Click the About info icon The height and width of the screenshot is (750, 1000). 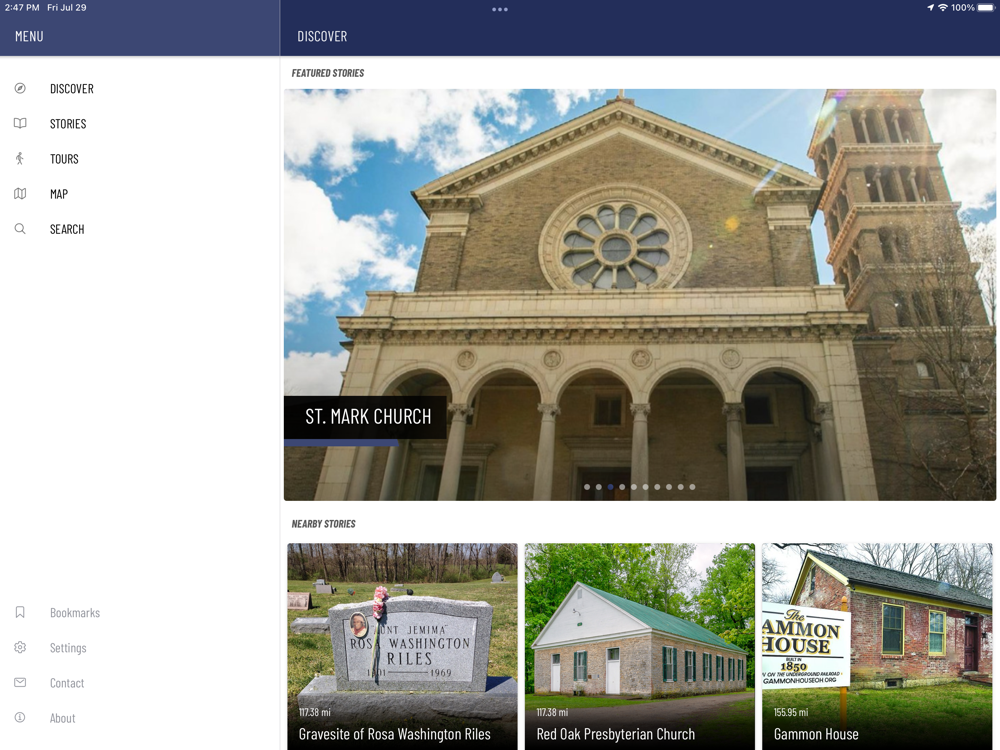click(x=20, y=717)
